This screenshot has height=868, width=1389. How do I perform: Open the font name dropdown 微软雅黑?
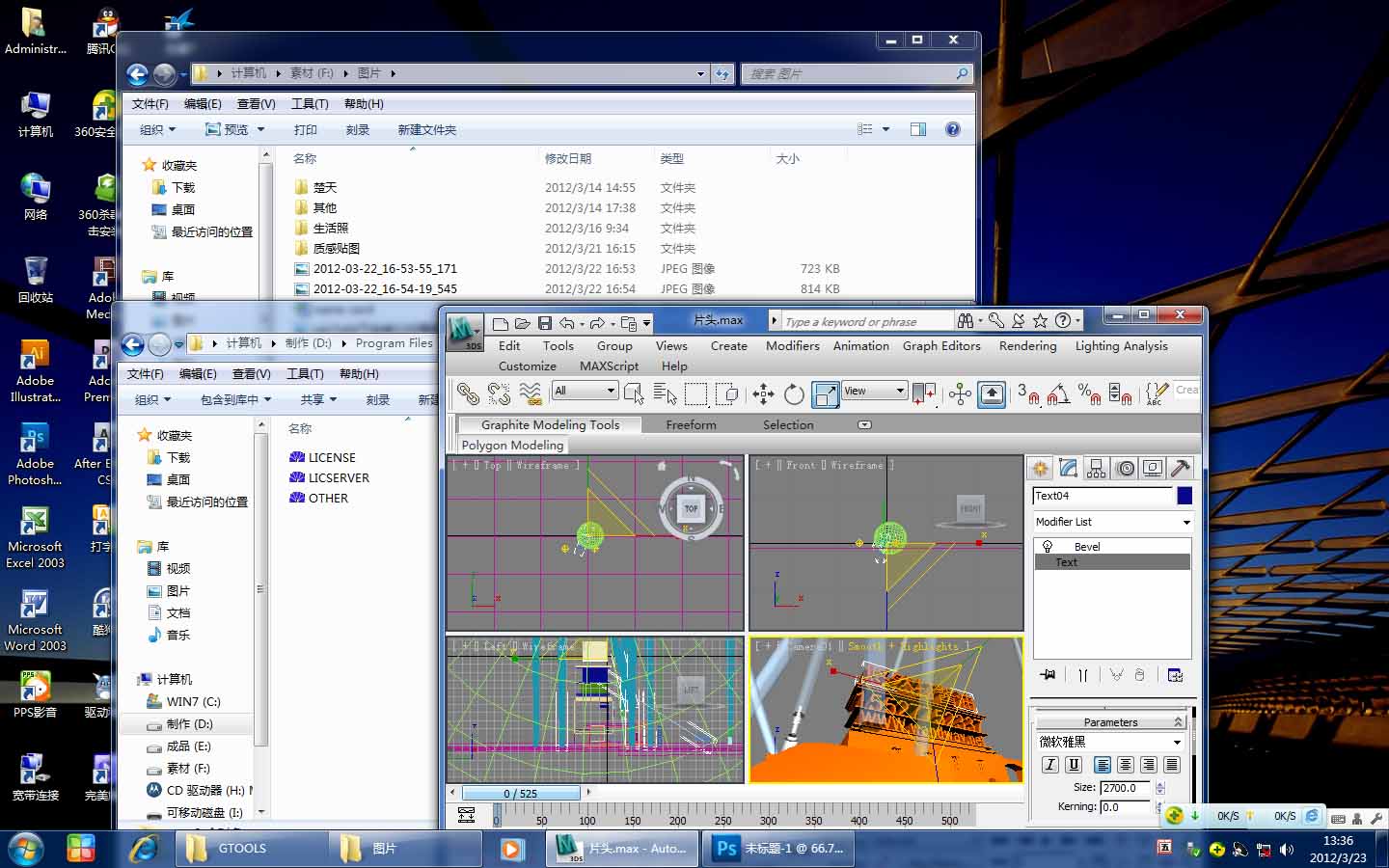1110,742
